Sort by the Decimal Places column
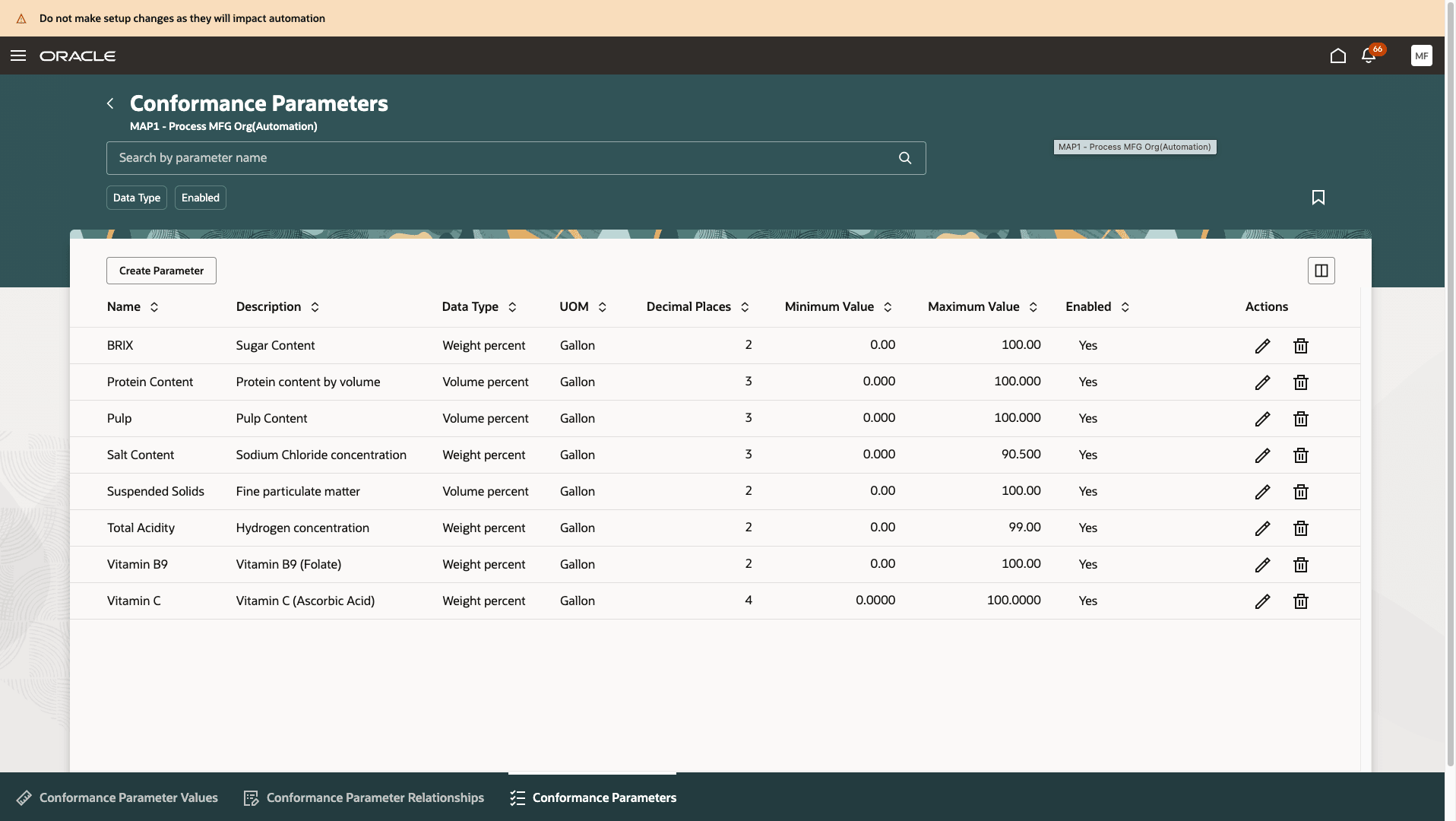1456x821 pixels. [x=745, y=307]
